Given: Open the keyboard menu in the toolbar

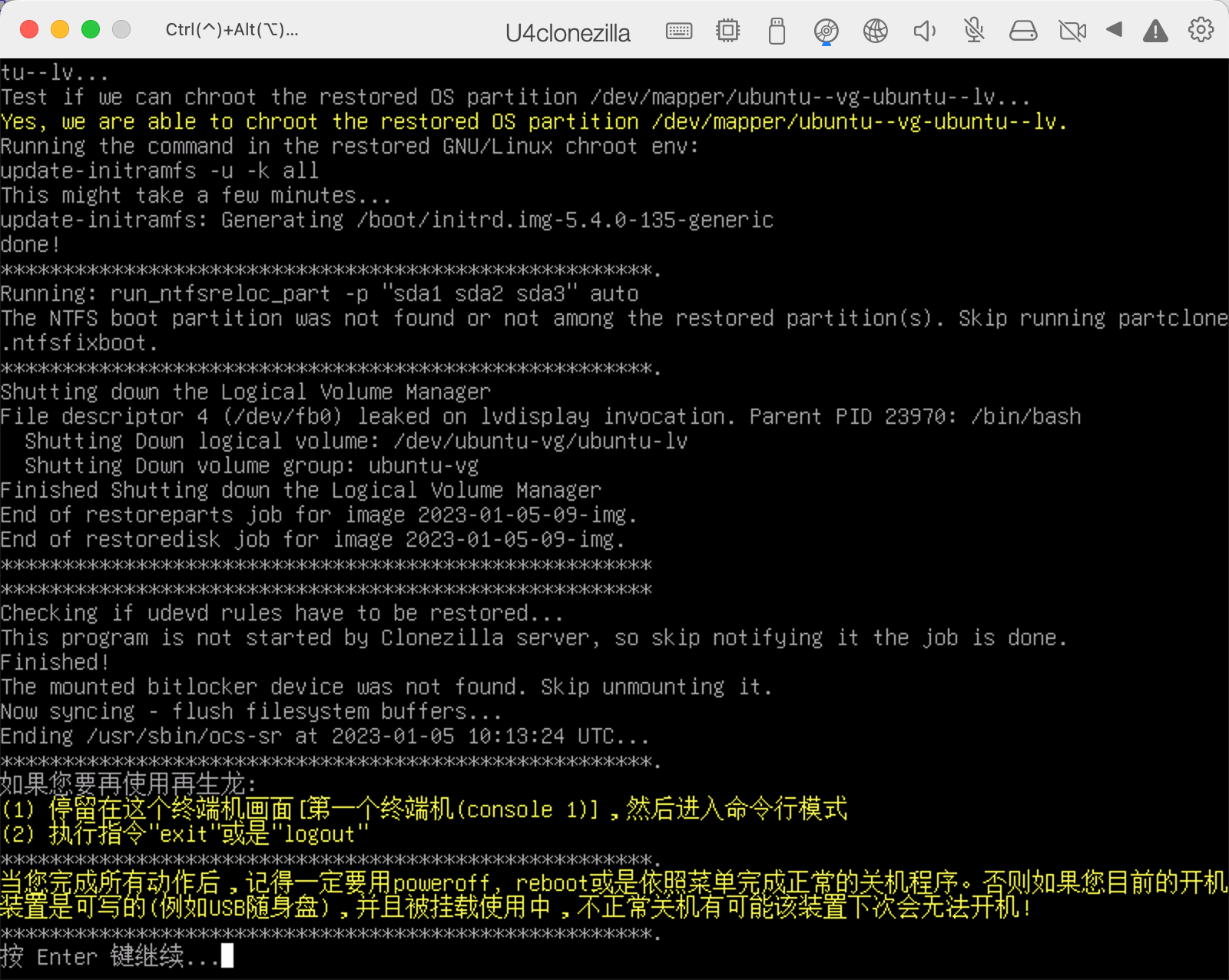Looking at the screenshot, I should [679, 31].
